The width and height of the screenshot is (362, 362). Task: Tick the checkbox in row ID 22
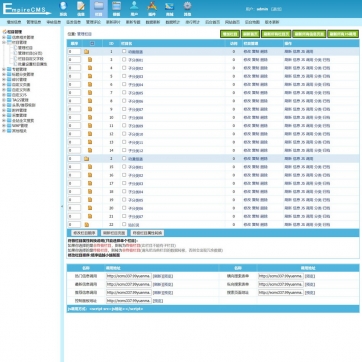click(124, 224)
